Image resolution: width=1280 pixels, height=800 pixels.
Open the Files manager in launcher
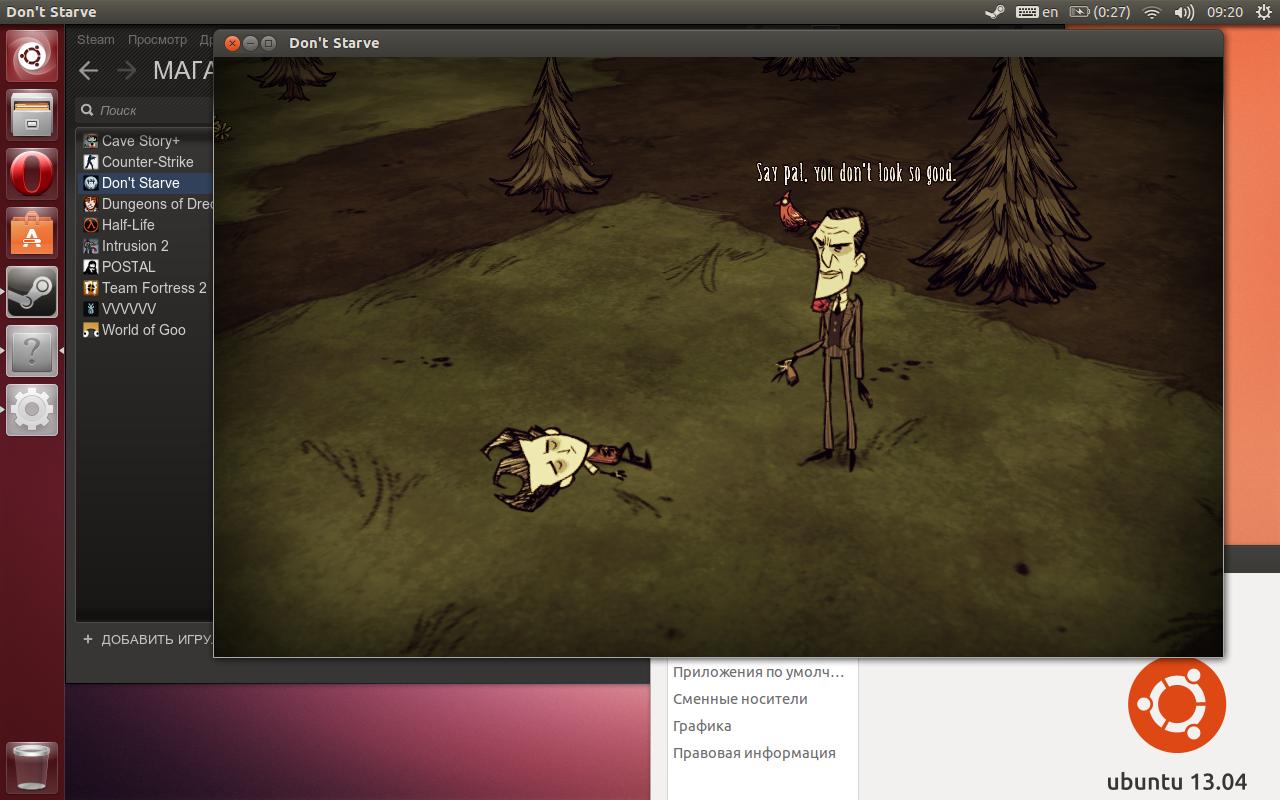[x=32, y=115]
